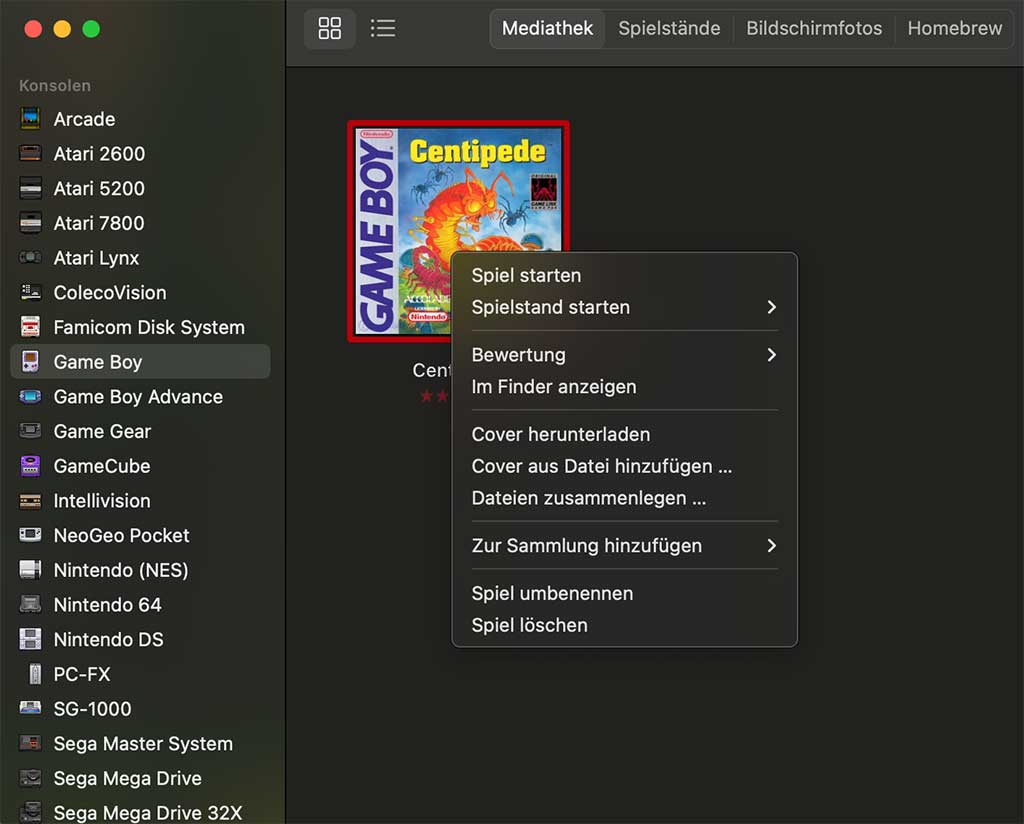This screenshot has height=824, width=1024.
Task: Open Atari 5200 library by its label
Action: (99, 188)
